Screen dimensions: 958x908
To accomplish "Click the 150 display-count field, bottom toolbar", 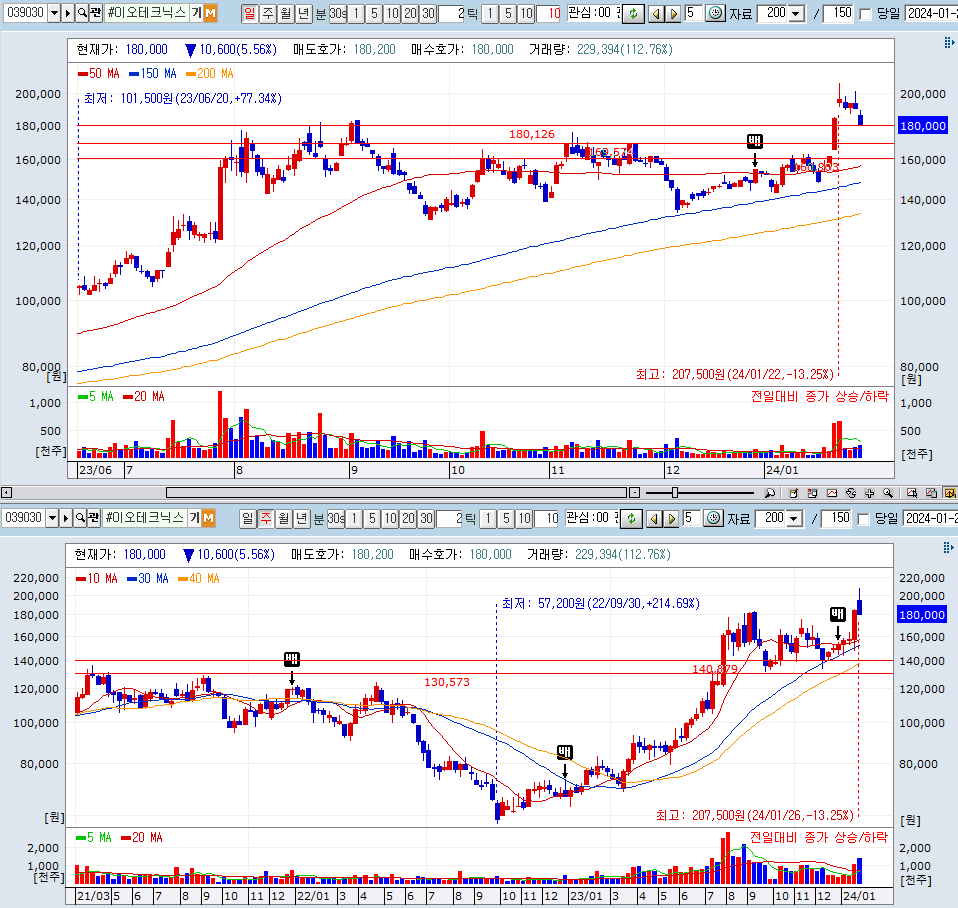I will [836, 519].
